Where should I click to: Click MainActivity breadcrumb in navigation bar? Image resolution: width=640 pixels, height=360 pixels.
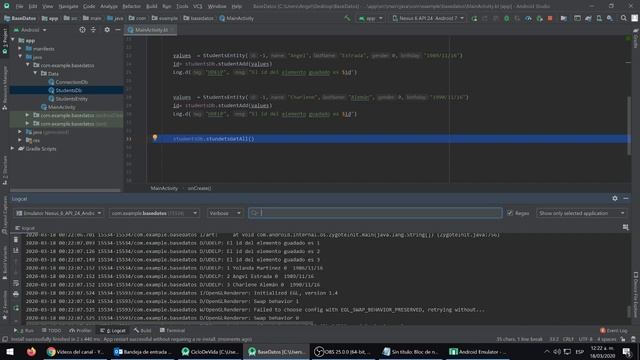(237, 18)
